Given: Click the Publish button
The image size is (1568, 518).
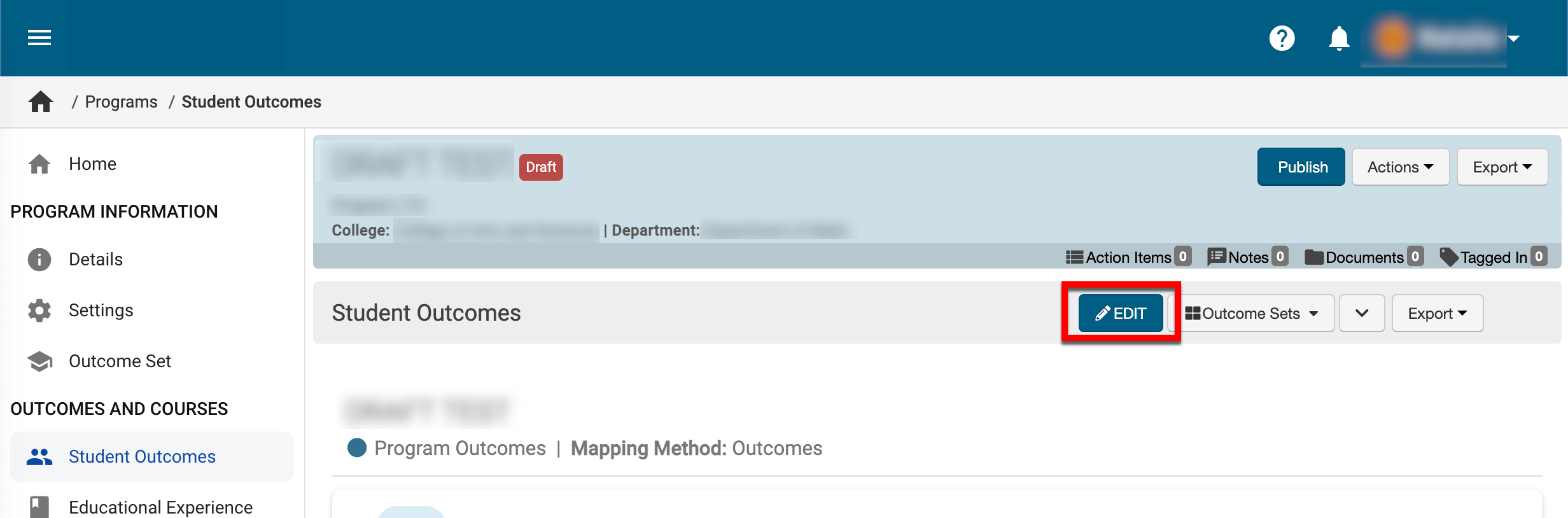Looking at the screenshot, I should pos(1301,167).
